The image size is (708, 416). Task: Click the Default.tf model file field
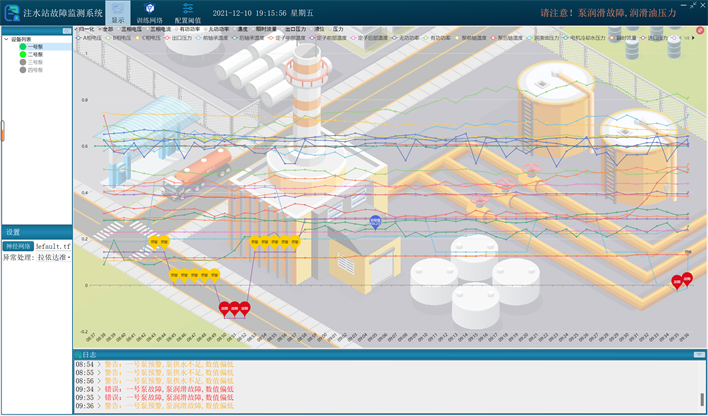coord(53,245)
